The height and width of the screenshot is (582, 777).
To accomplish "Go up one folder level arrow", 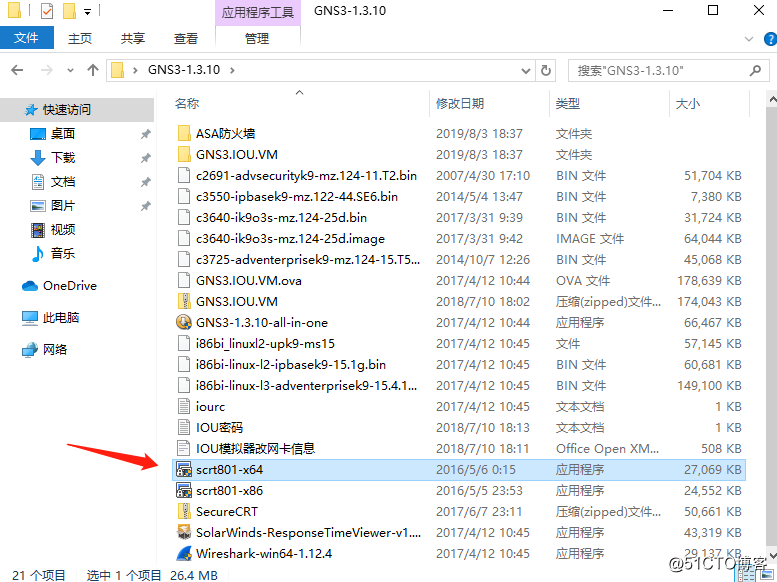I will pos(93,70).
